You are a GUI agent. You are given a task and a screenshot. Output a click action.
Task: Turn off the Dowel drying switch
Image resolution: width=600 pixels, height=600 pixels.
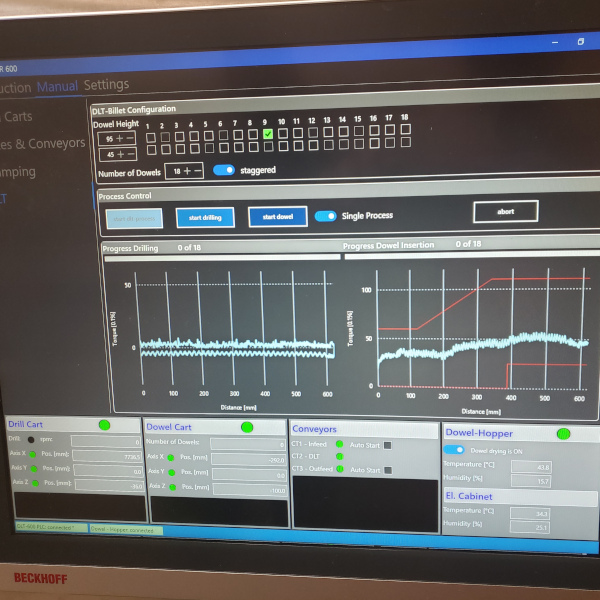(x=454, y=450)
